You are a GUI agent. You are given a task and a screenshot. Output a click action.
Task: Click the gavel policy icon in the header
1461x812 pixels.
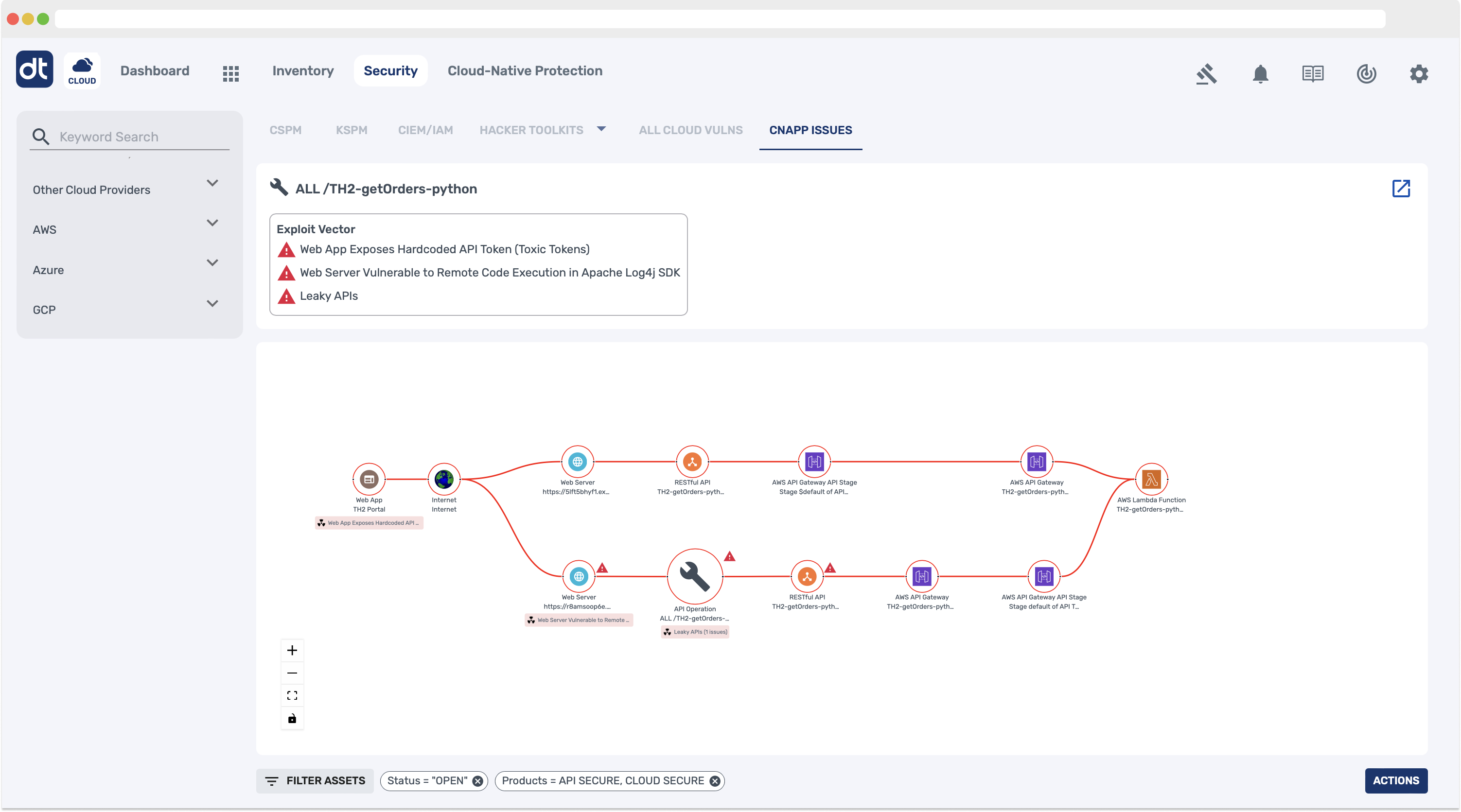point(1207,74)
